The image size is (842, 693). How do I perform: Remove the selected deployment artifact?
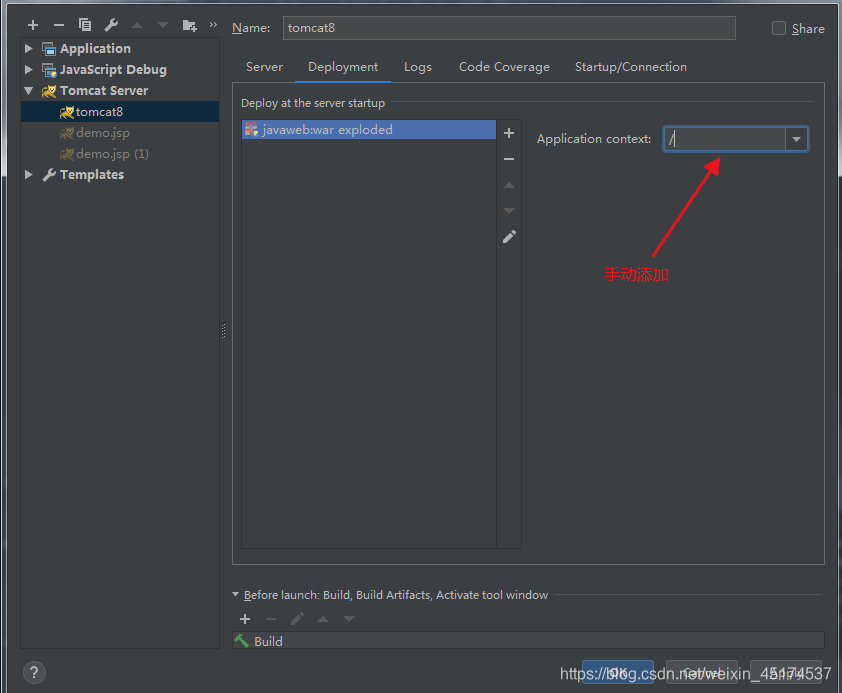click(x=509, y=159)
